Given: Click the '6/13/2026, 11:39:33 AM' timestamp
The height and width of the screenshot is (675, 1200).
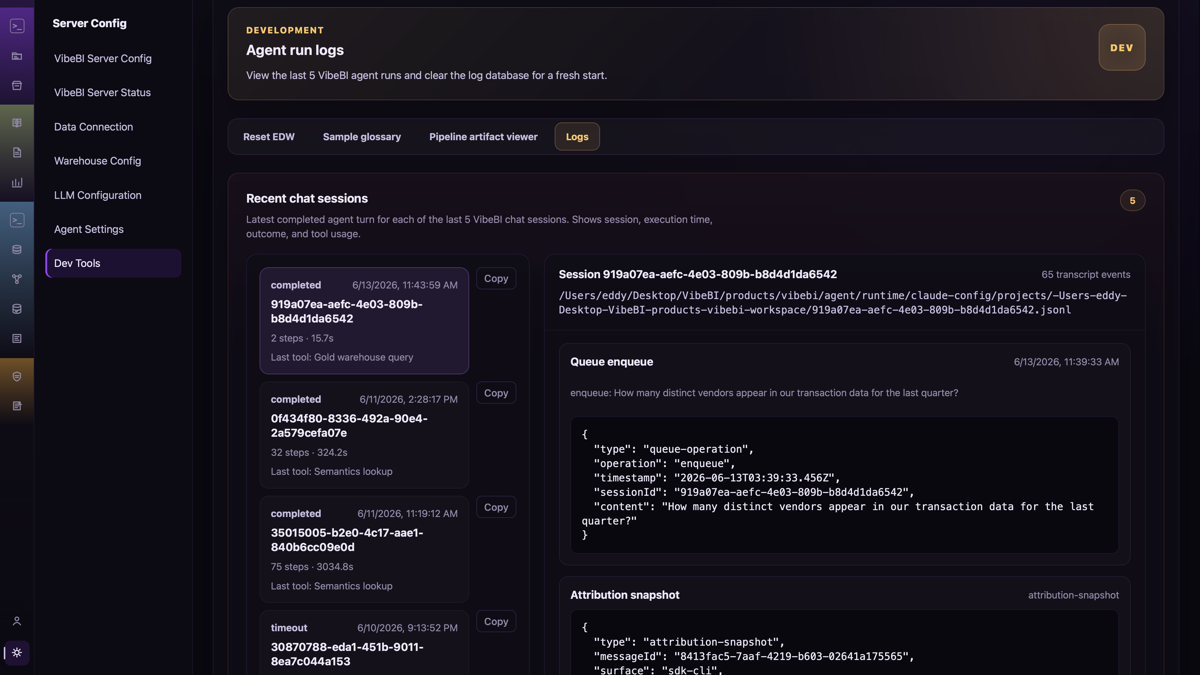Looking at the screenshot, I should pyautogui.click(x=1066, y=362).
